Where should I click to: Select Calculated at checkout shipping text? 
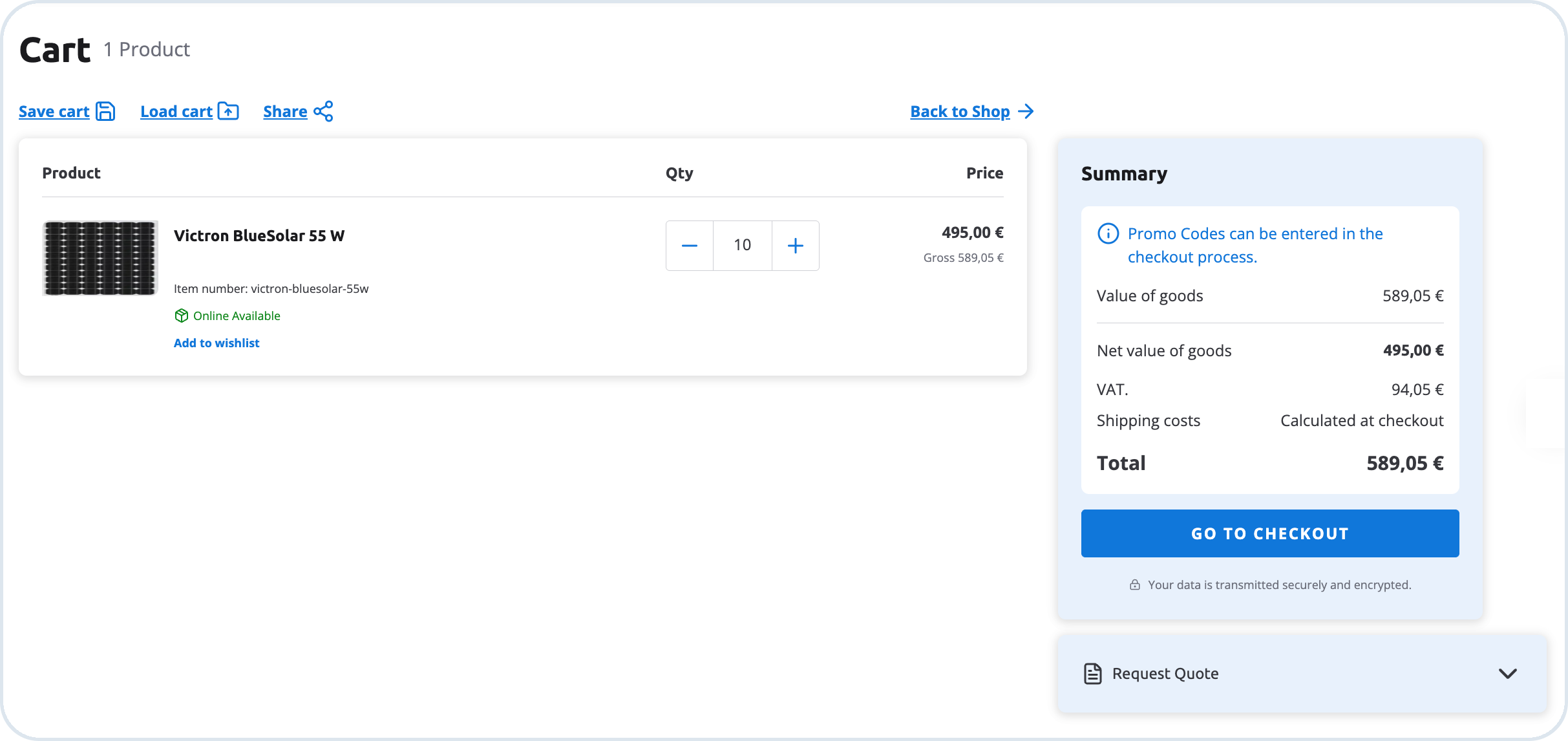1362,420
